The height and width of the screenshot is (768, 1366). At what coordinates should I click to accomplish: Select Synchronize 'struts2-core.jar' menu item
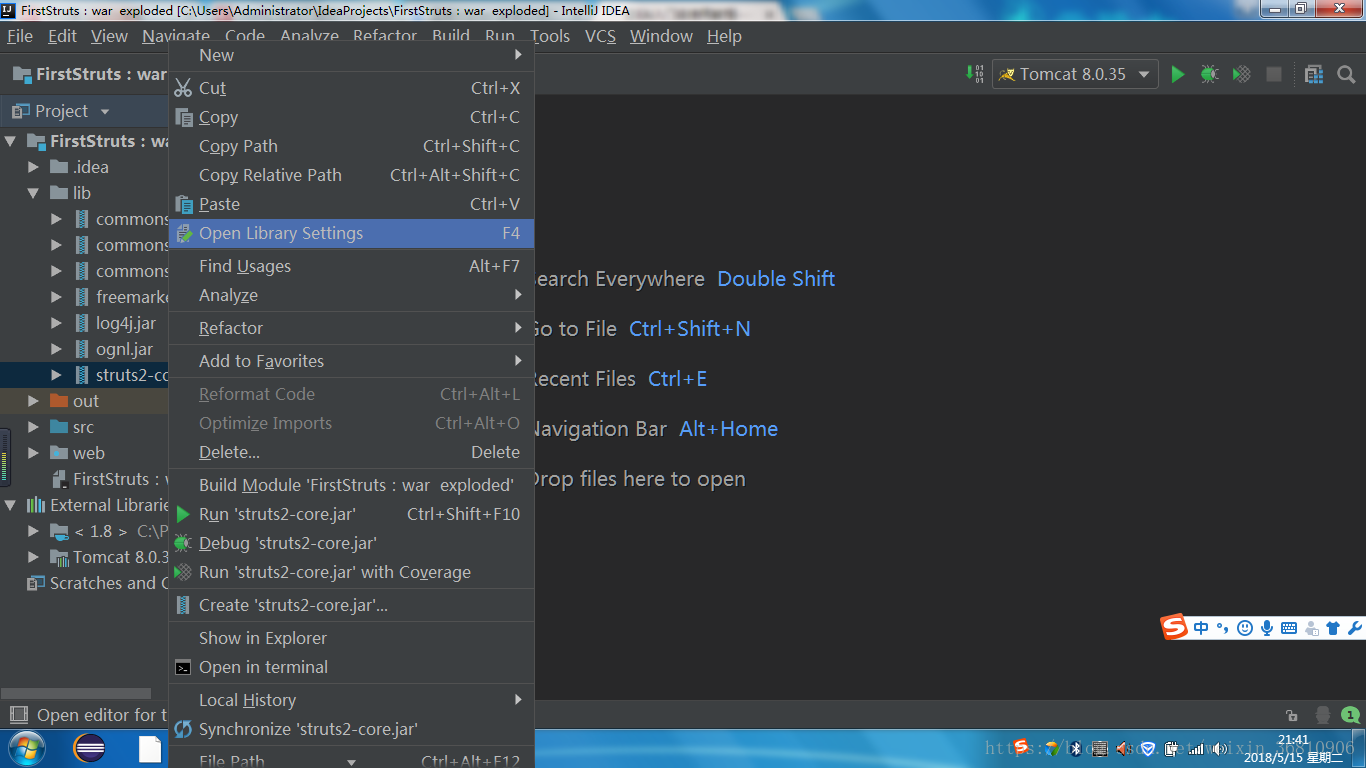tap(351, 729)
